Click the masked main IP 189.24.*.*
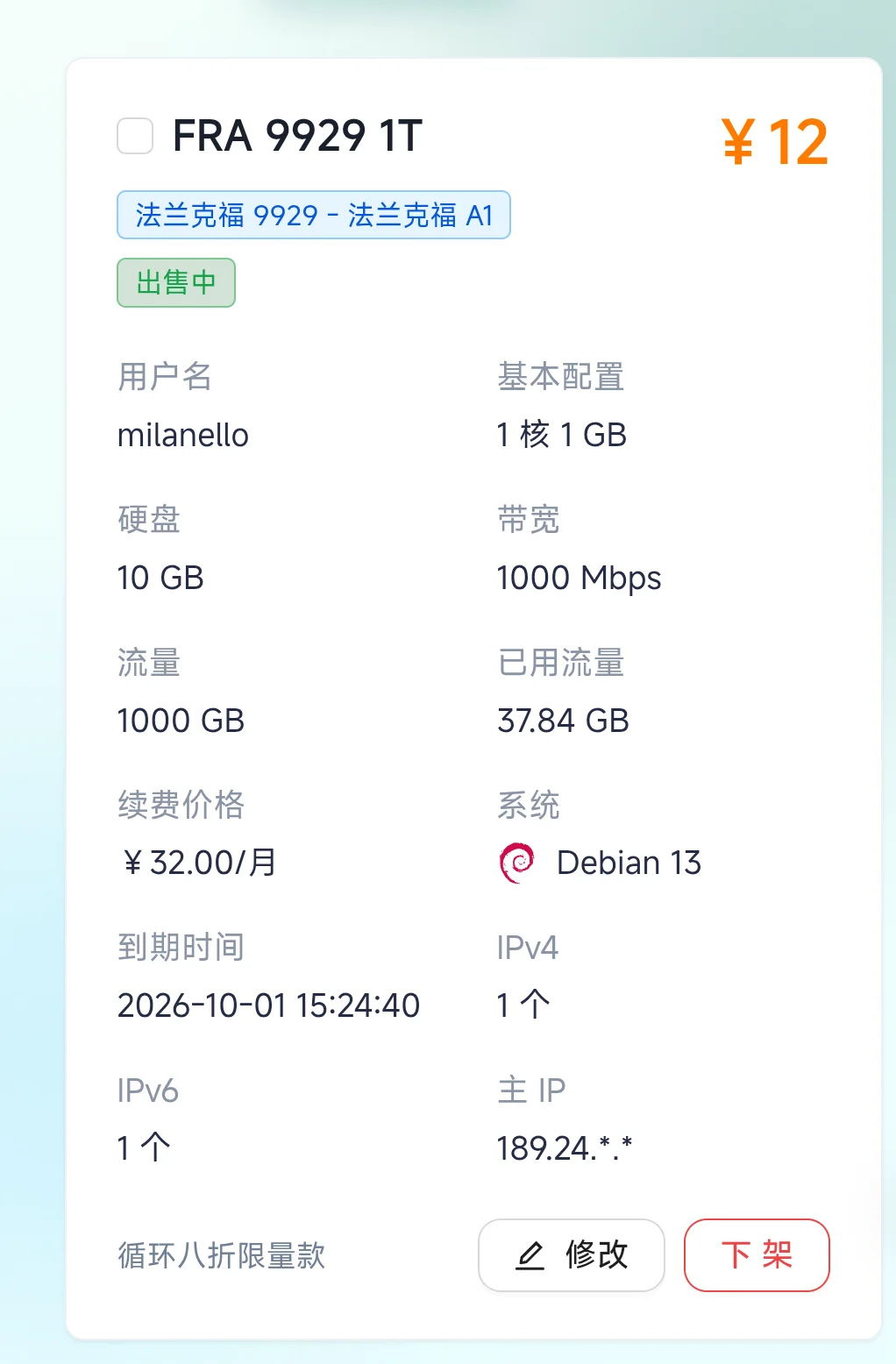The height and width of the screenshot is (1364, 896). [x=565, y=1147]
